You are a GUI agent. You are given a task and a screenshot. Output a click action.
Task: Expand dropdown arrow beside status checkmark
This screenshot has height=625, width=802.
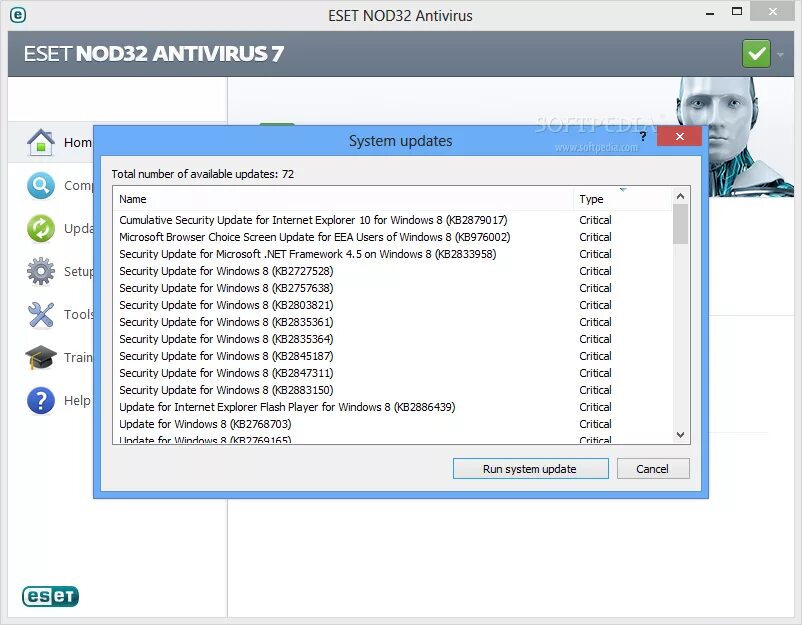coord(781,54)
